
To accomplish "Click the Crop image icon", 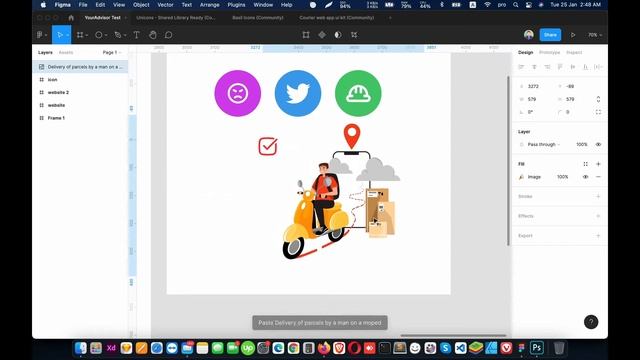I will pos(354,35).
